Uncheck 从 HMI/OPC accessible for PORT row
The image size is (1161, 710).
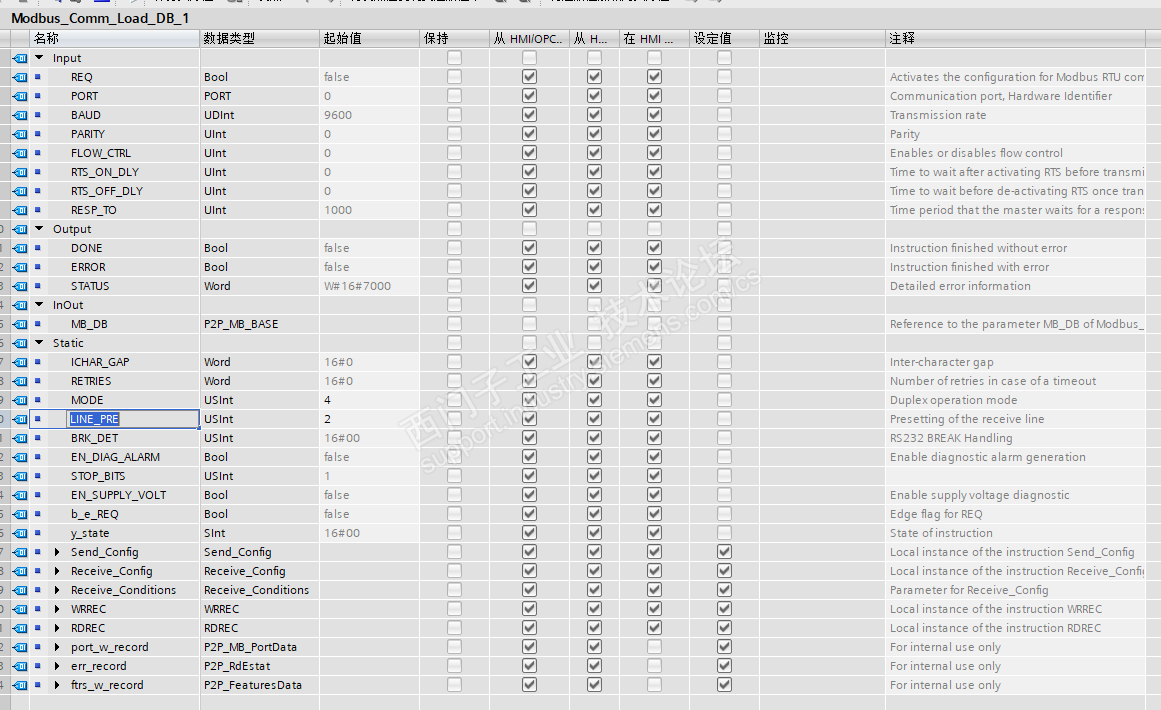(x=529, y=96)
